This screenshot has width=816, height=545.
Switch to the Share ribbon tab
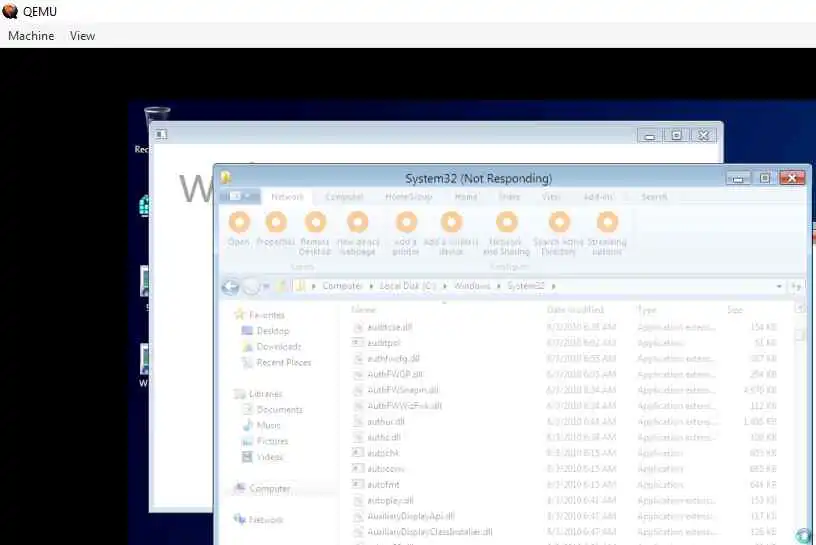[509, 197]
